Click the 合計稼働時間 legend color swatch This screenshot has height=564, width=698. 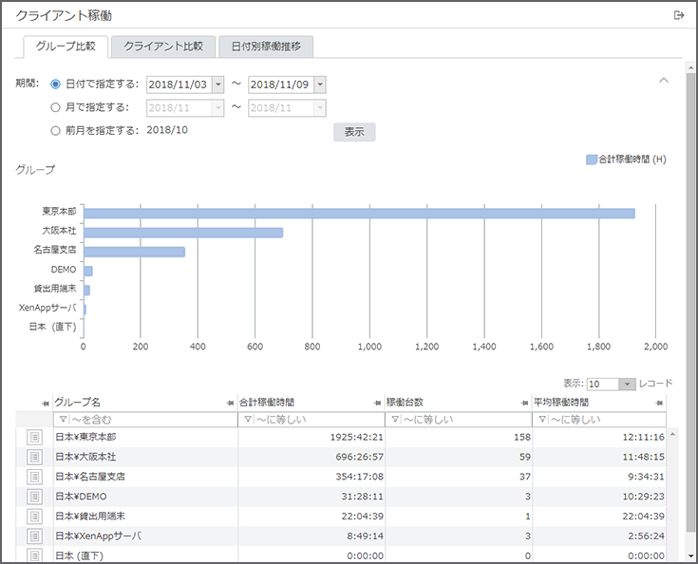[x=592, y=160]
